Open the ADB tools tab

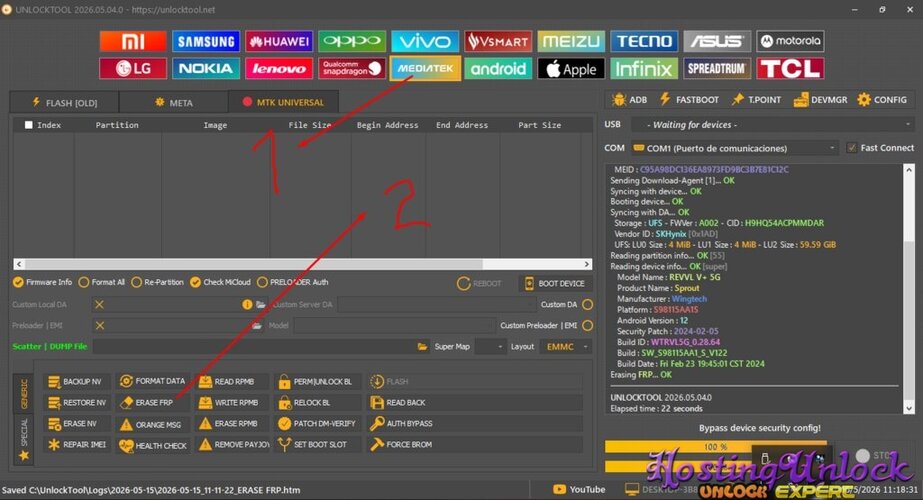pos(629,100)
